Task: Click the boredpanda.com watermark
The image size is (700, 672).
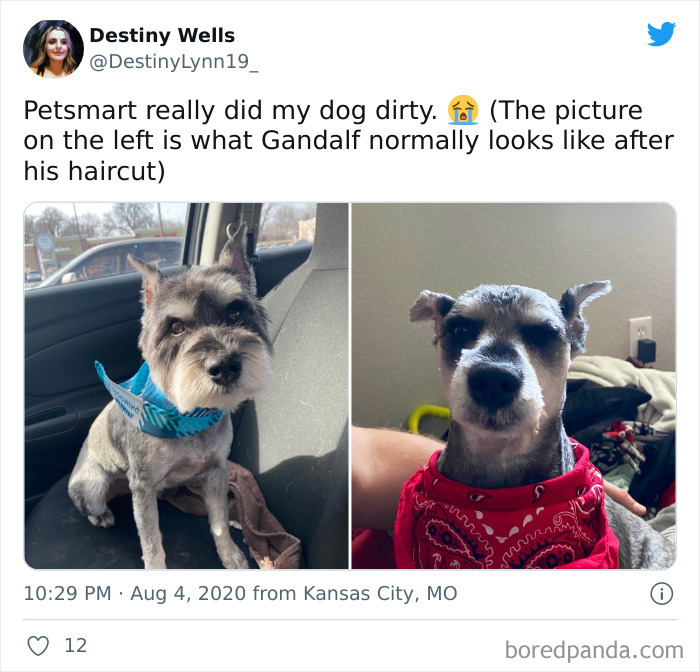Action: (x=594, y=650)
